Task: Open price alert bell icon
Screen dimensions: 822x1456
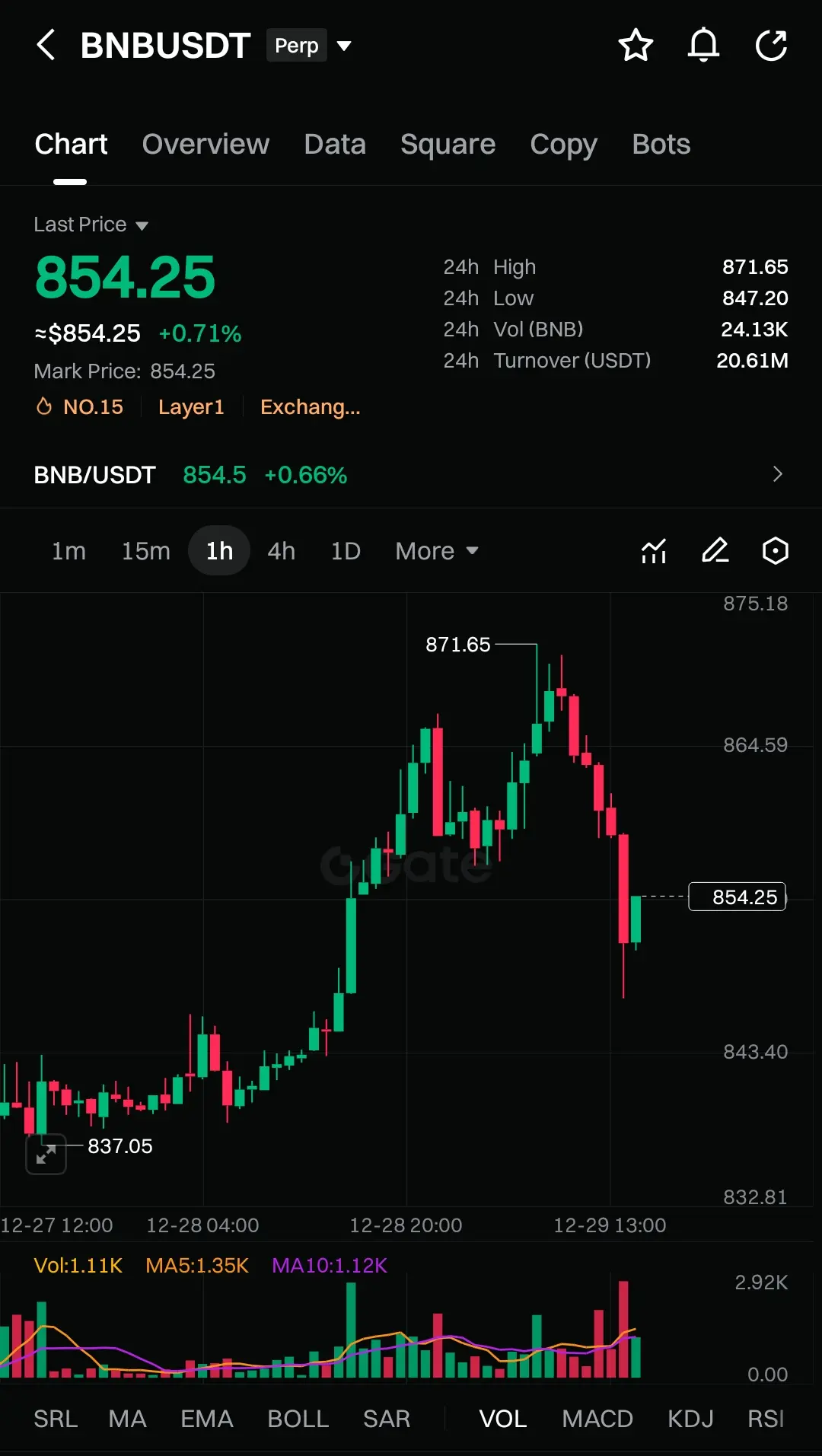Action: pos(703,45)
